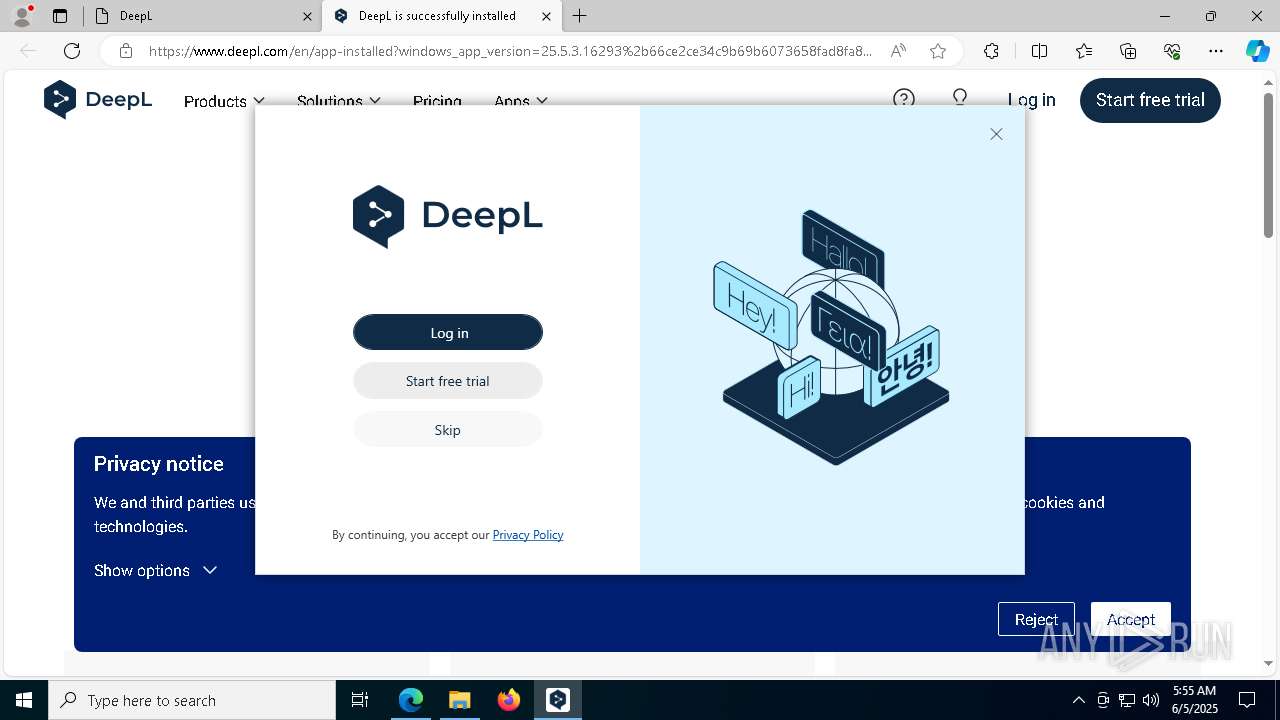Screen dimensions: 1280x720
Task: Switch to the first DeepL tab
Action: coord(202,16)
